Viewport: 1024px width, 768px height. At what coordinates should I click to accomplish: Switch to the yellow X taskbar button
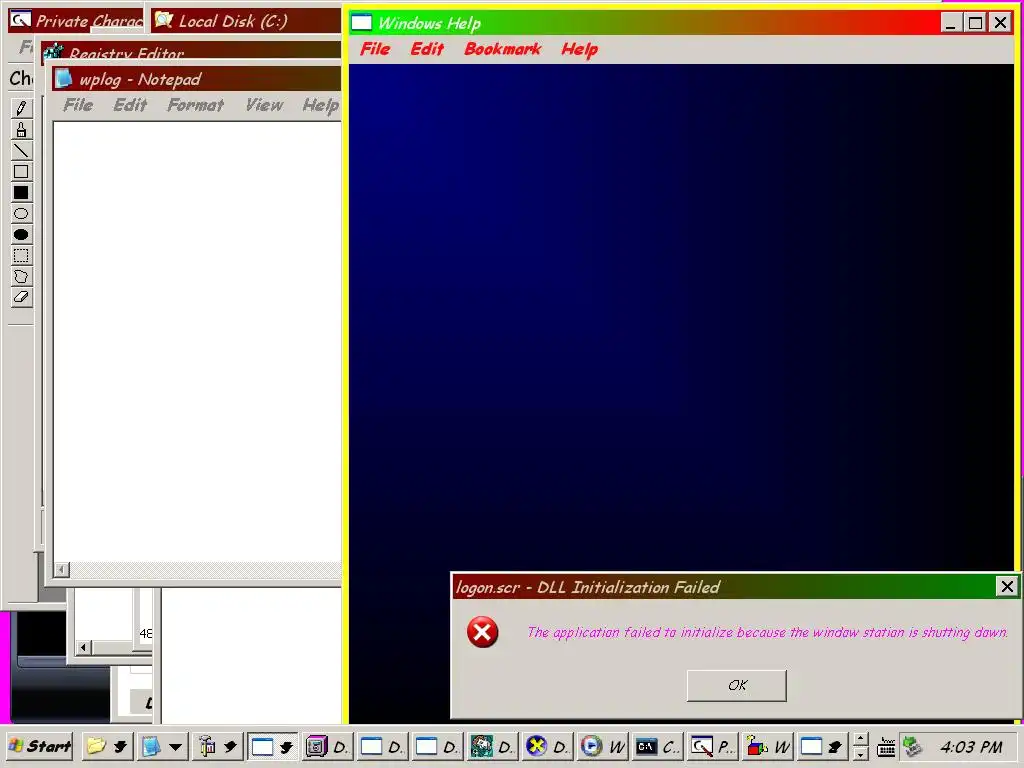pos(547,746)
